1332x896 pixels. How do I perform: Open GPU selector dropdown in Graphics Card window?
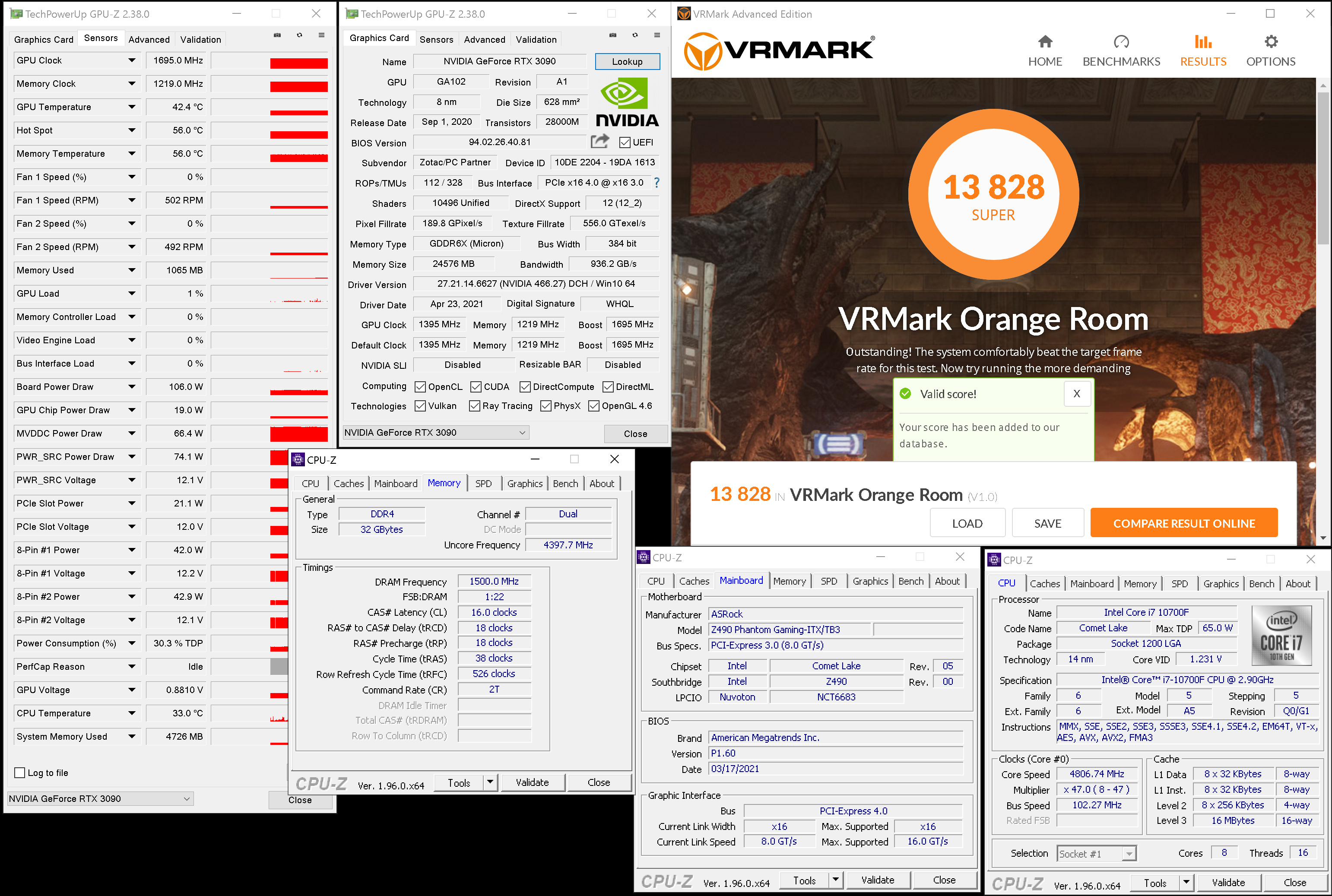436,433
